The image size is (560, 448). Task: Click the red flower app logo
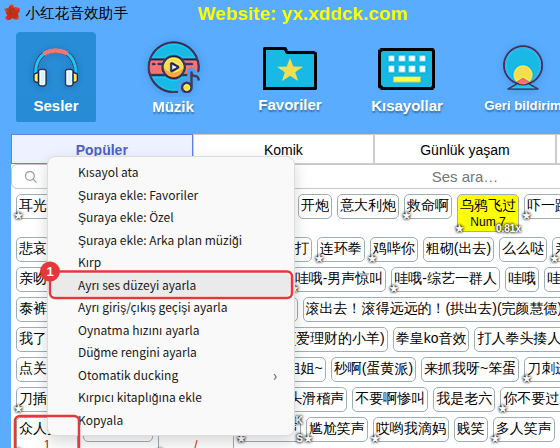pos(12,13)
